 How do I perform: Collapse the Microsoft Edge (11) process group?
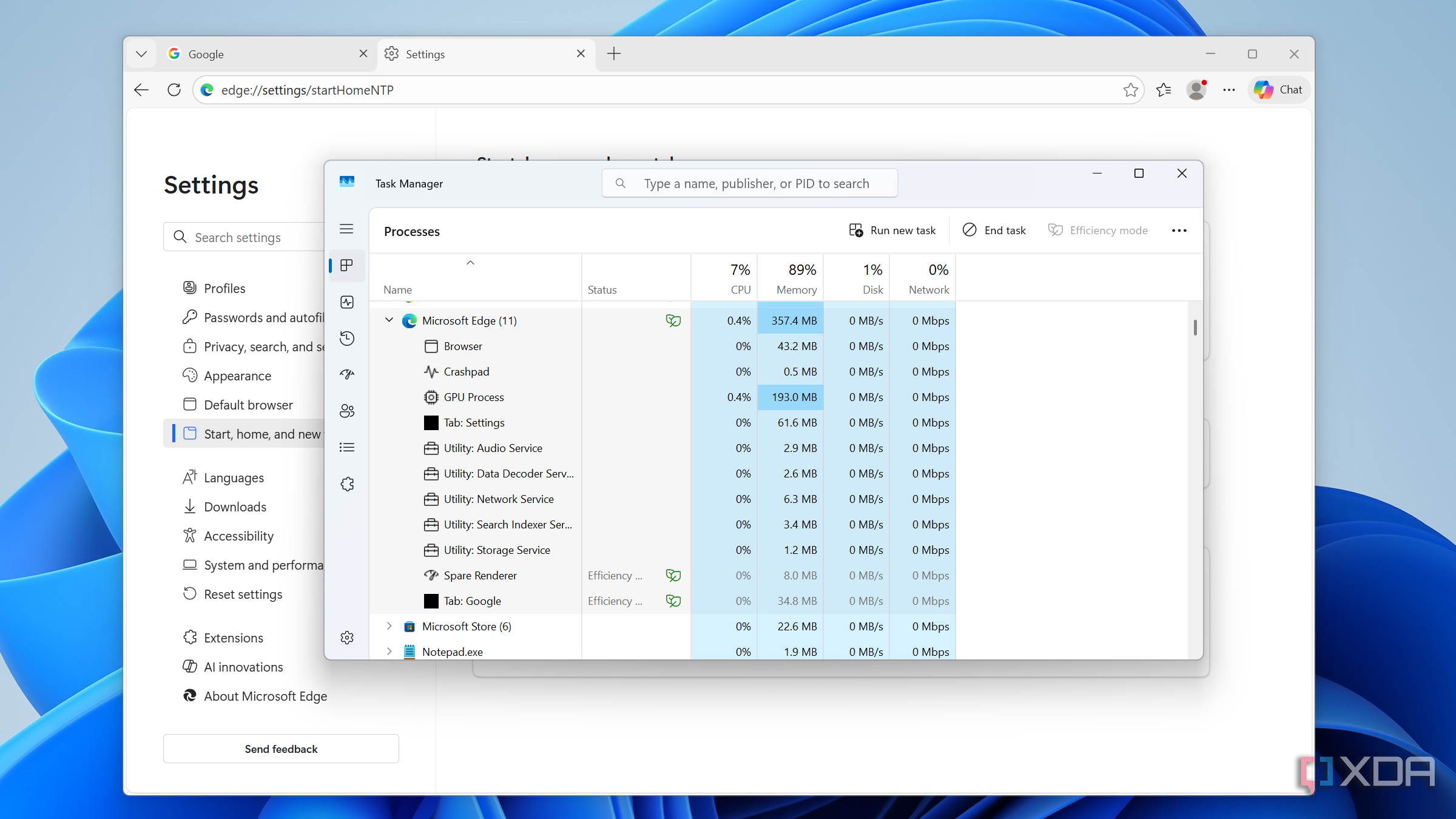tap(389, 320)
